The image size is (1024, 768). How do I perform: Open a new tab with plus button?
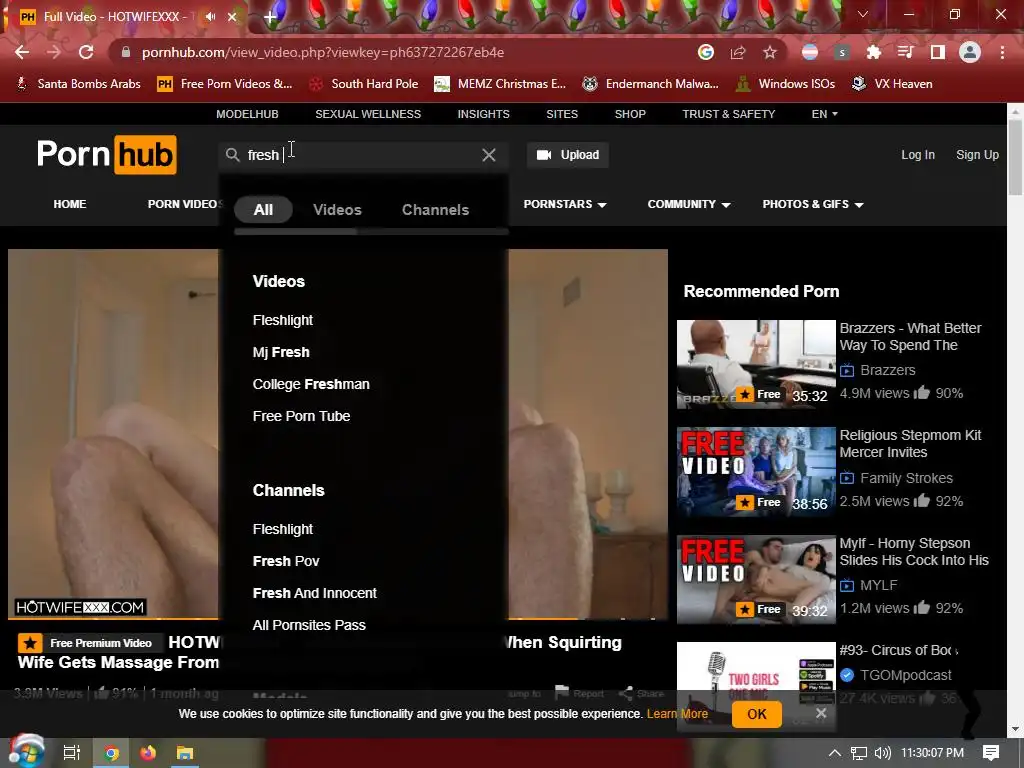tap(270, 16)
